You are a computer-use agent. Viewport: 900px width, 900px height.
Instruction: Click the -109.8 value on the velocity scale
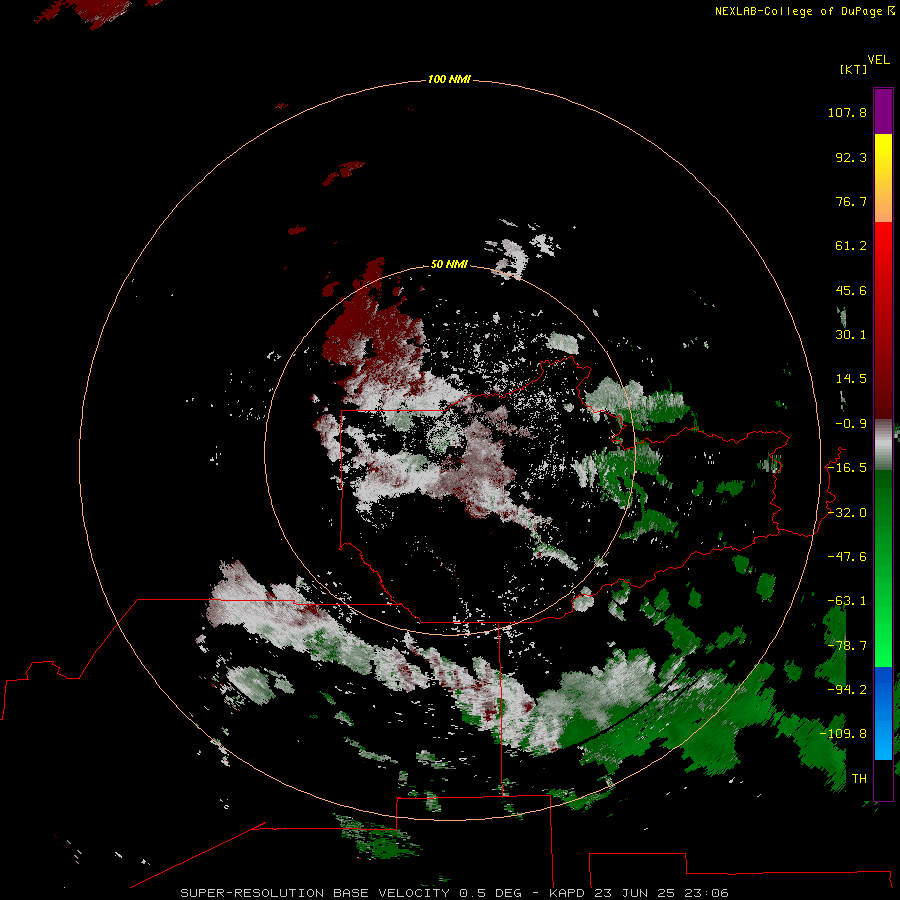coord(843,734)
